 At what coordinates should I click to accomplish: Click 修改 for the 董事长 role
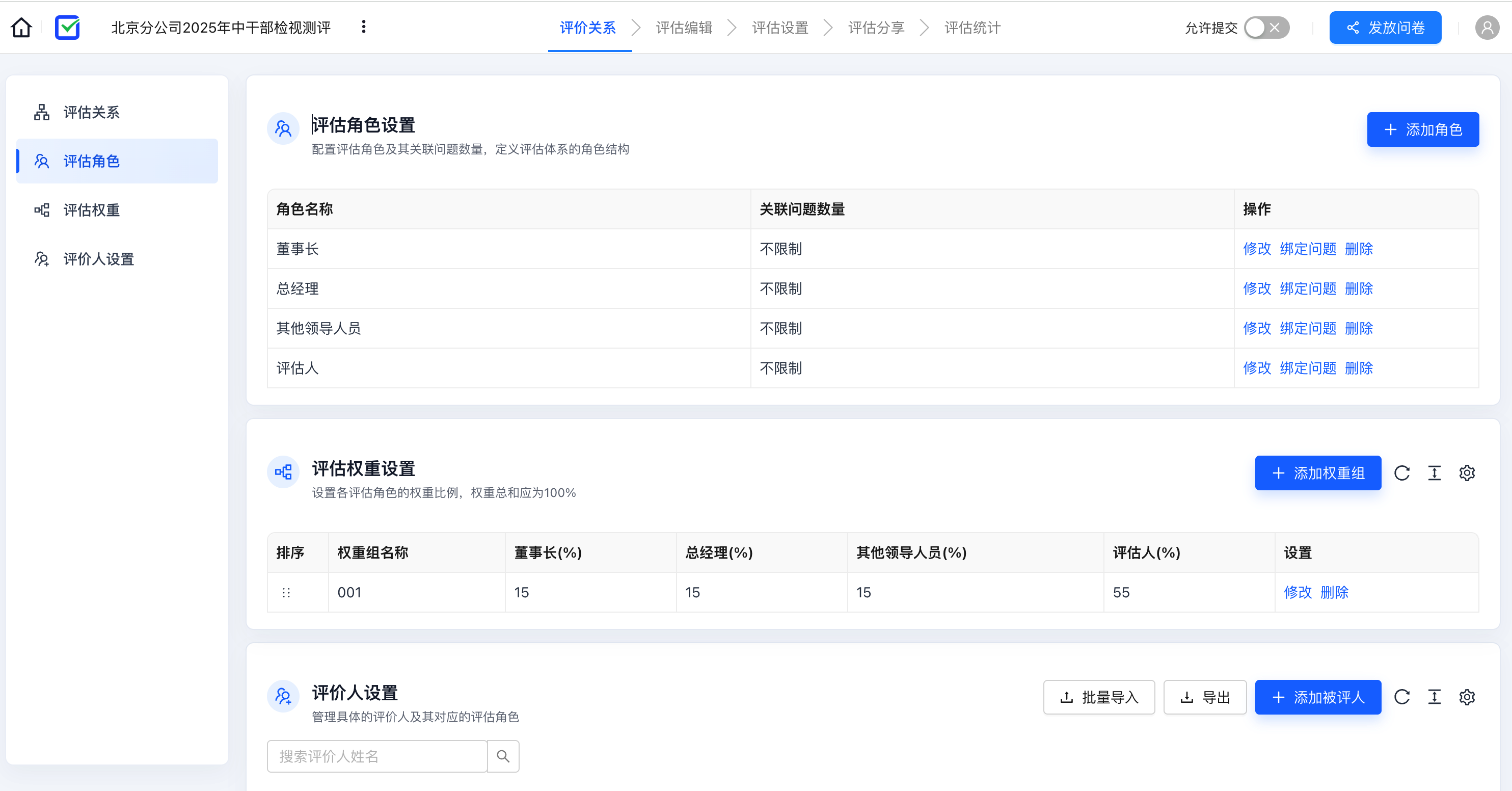[1257, 249]
